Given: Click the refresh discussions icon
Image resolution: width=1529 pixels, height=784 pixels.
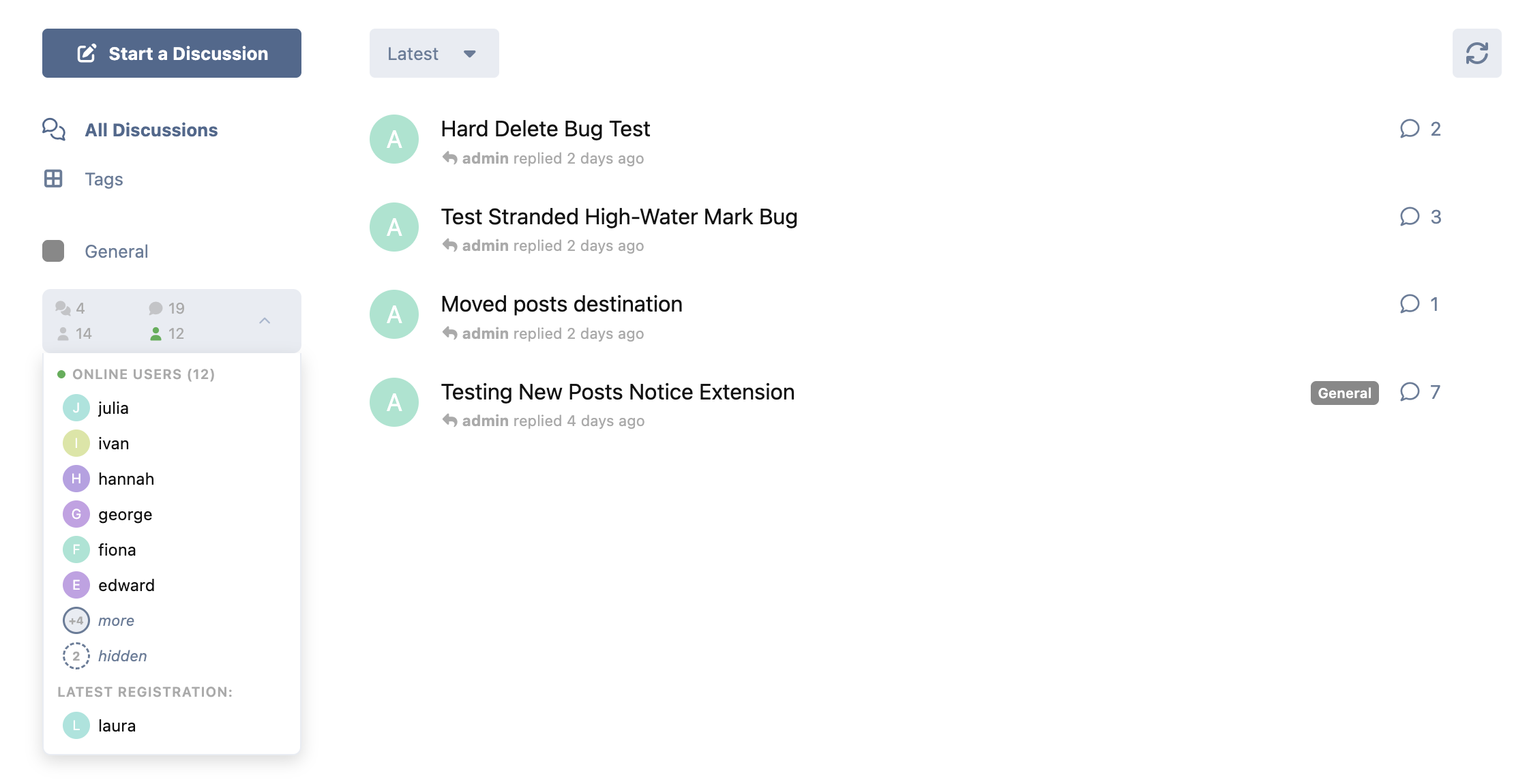Looking at the screenshot, I should pos(1476,53).
